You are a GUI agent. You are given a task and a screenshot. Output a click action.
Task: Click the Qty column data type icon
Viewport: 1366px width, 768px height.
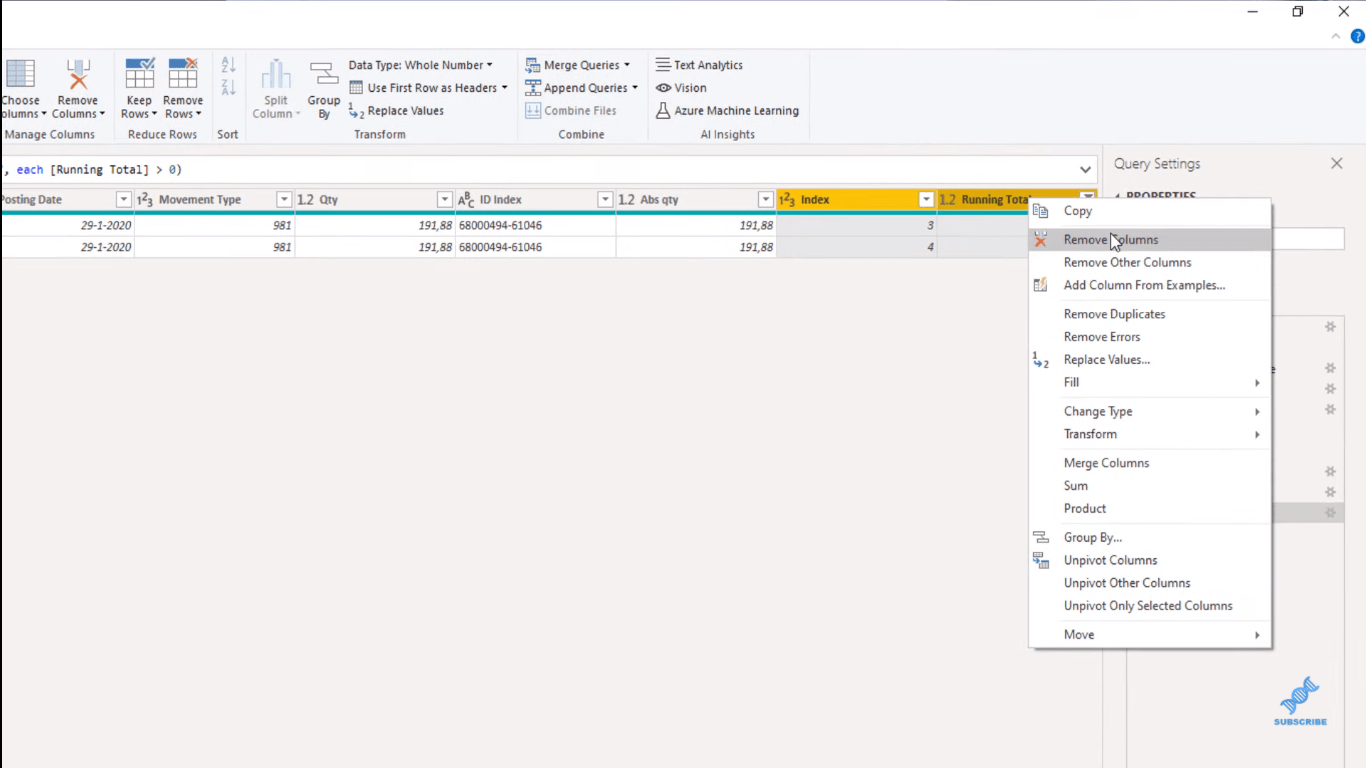[306, 200]
